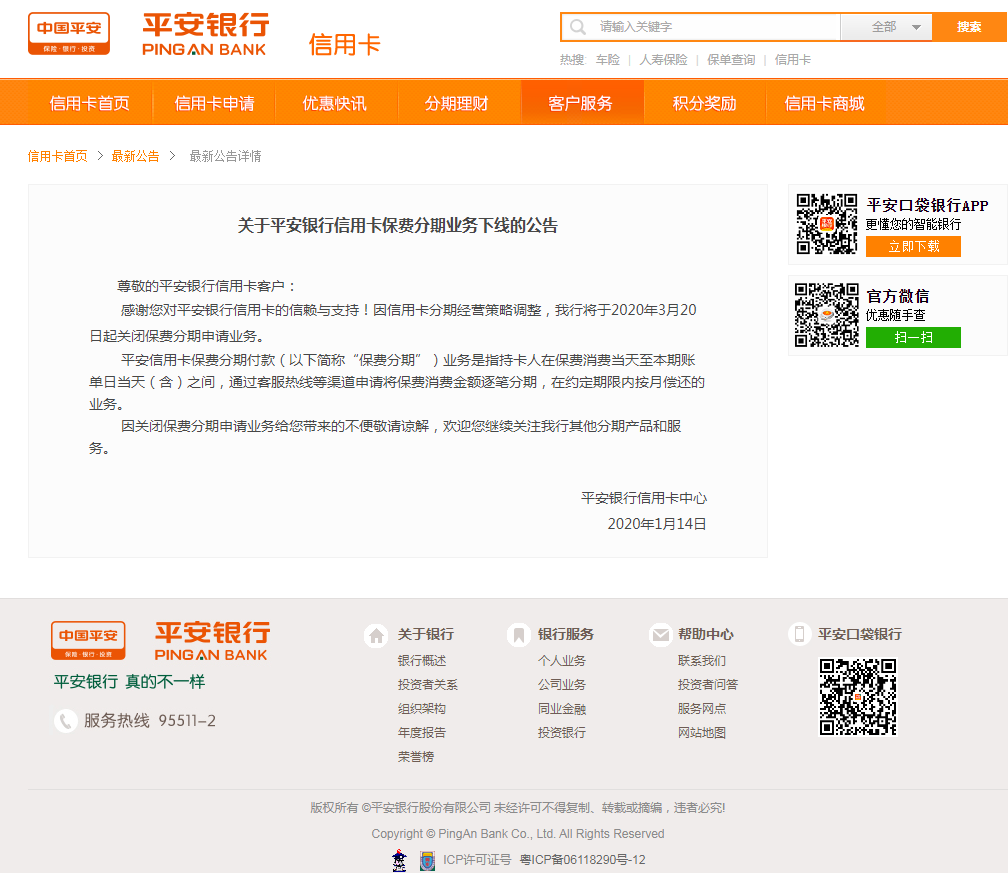This screenshot has height=875, width=1008.
Task: Open the 个人业务 footer link
Action: pos(562,661)
